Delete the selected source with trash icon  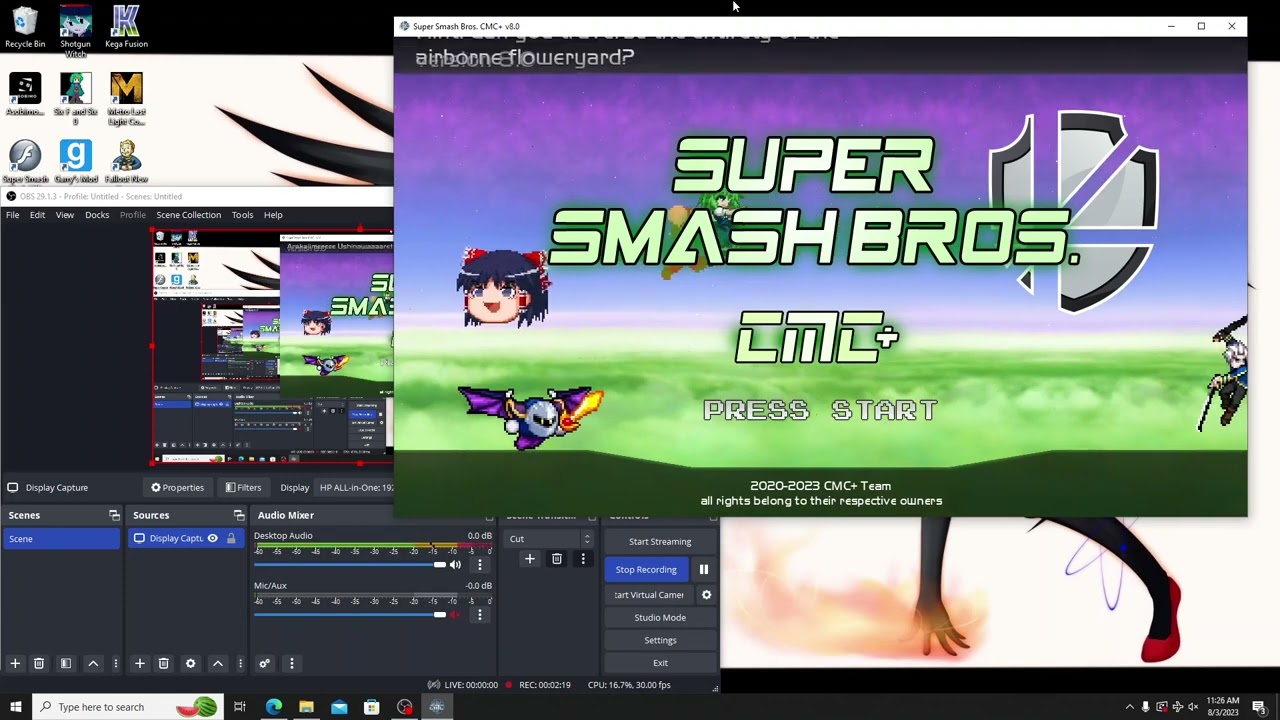[164, 663]
